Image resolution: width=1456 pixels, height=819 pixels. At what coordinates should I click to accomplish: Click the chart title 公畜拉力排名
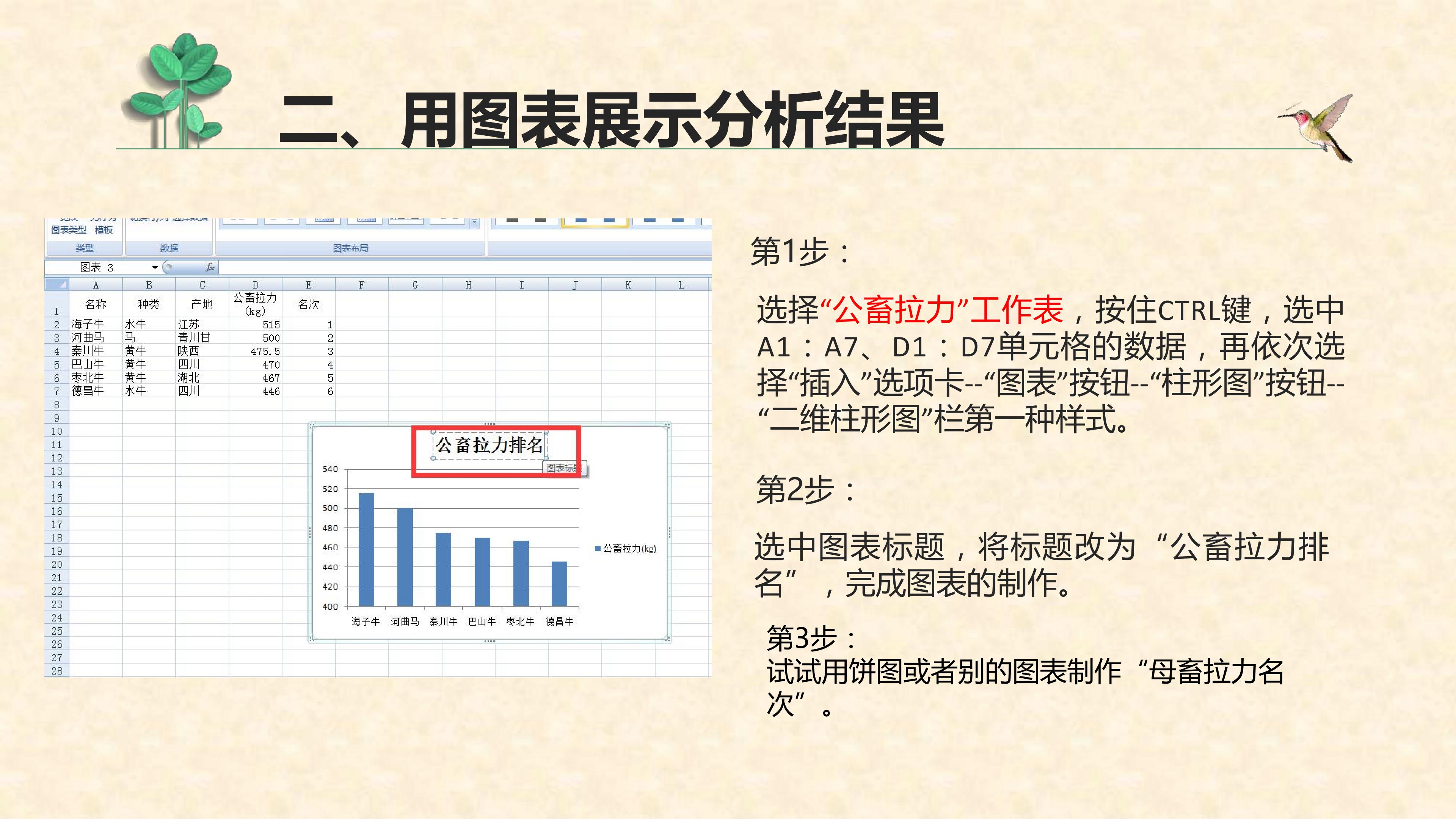pyautogui.click(x=490, y=446)
